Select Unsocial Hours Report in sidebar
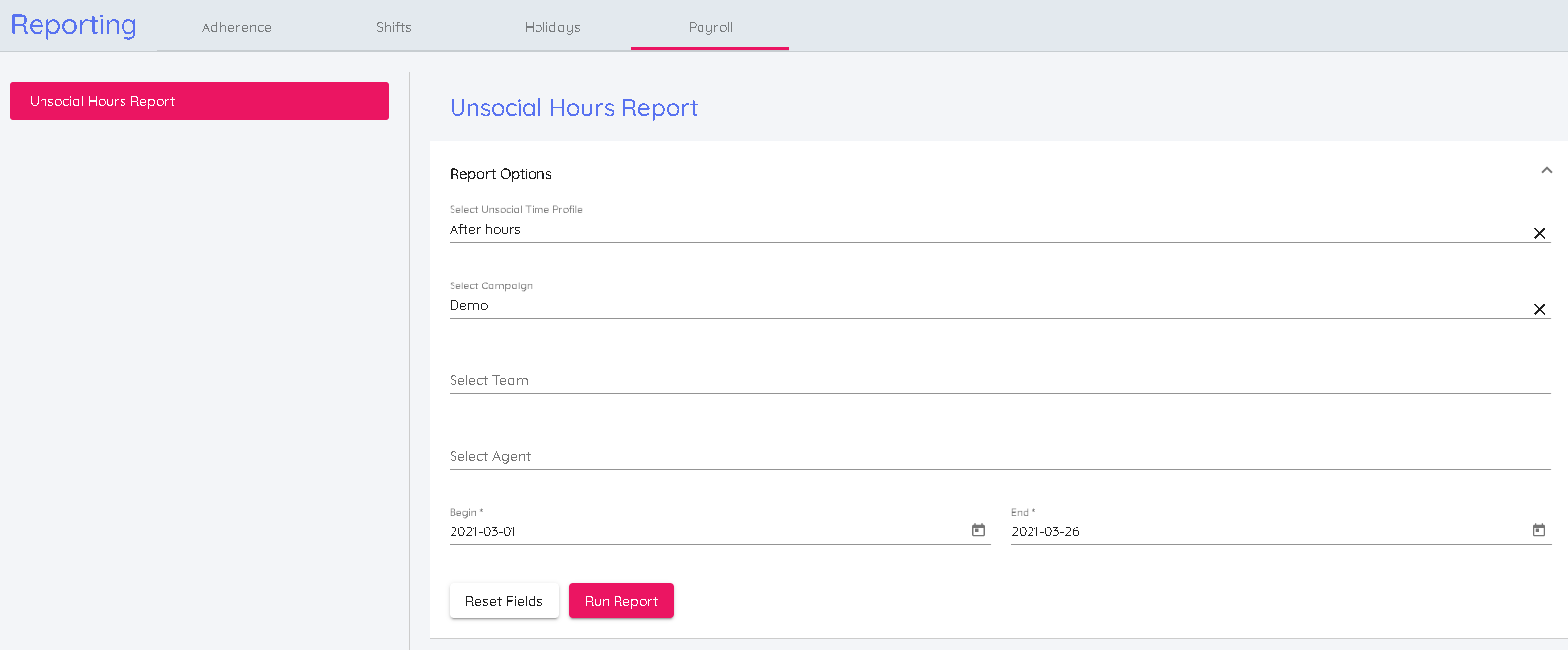The height and width of the screenshot is (650, 1568). pos(200,101)
